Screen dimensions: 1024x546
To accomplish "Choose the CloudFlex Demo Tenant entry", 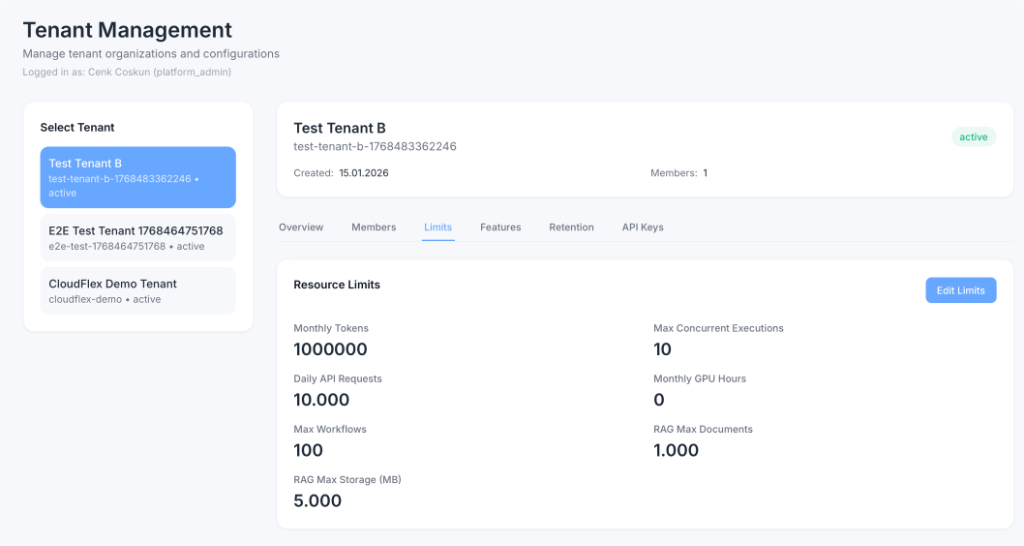I will pyautogui.click(x=138, y=291).
